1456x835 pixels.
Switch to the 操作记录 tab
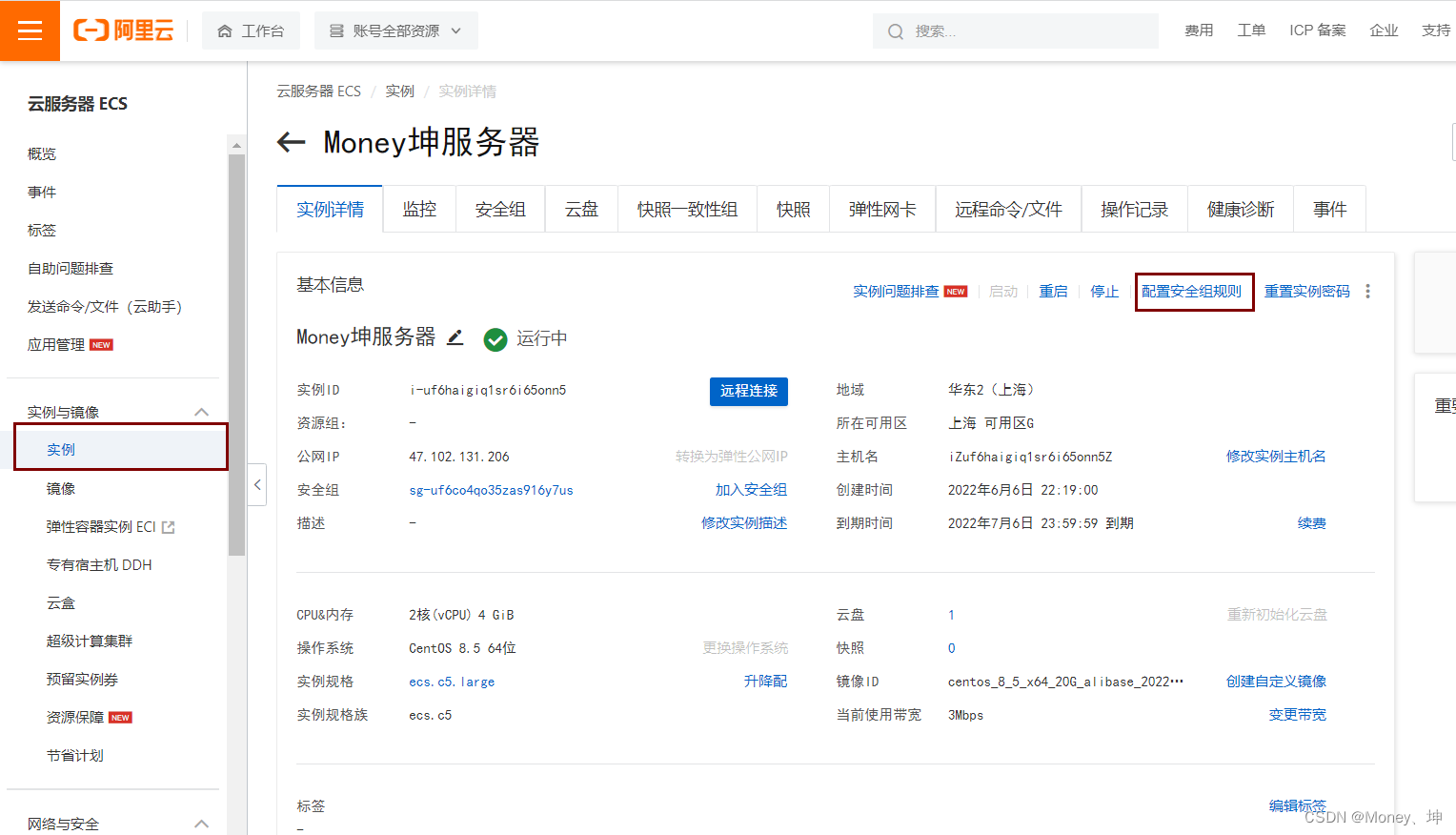click(x=1134, y=209)
